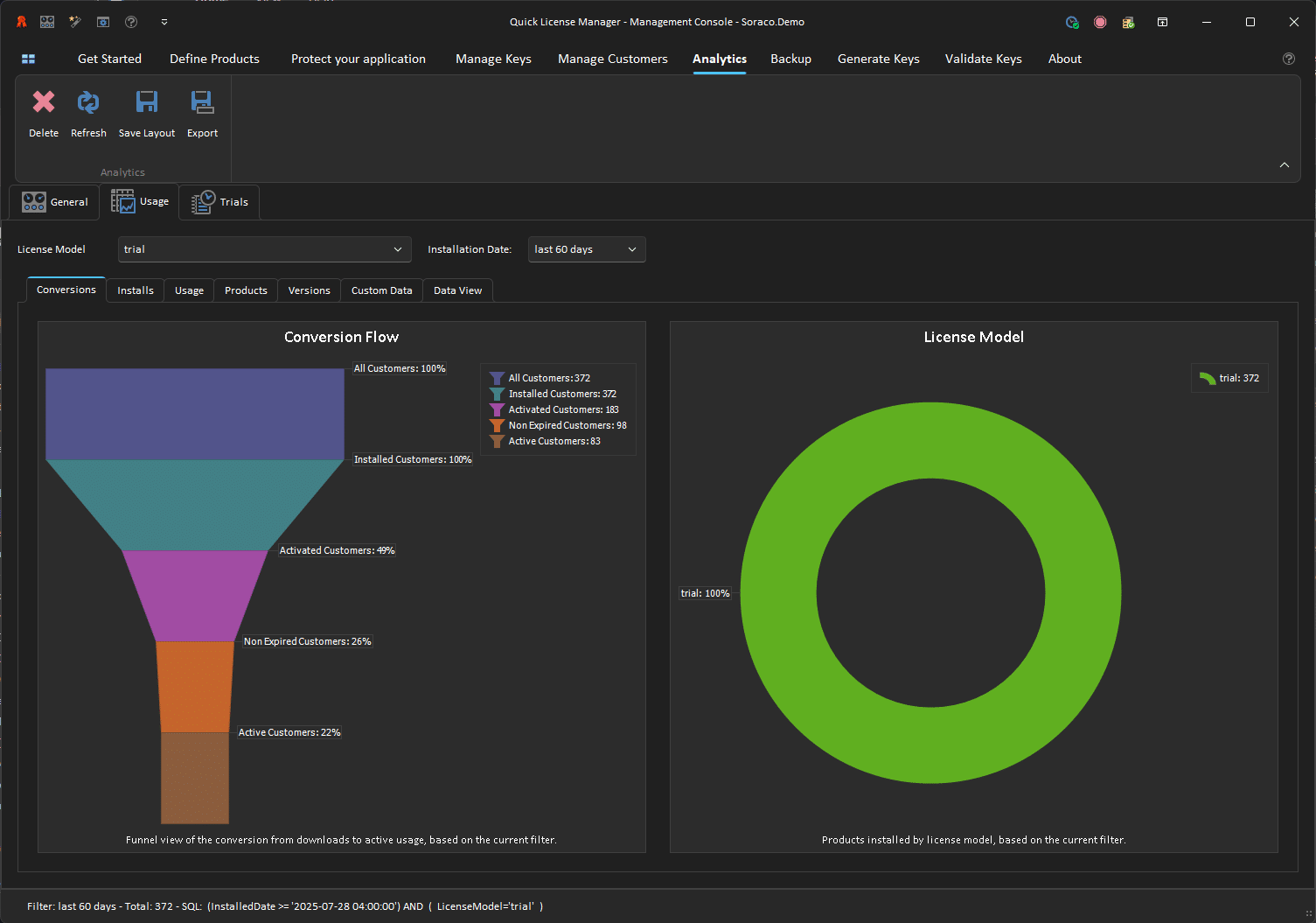This screenshot has height=923, width=1316.
Task: Open the quick access toolbar customize arrow
Action: [x=164, y=22]
